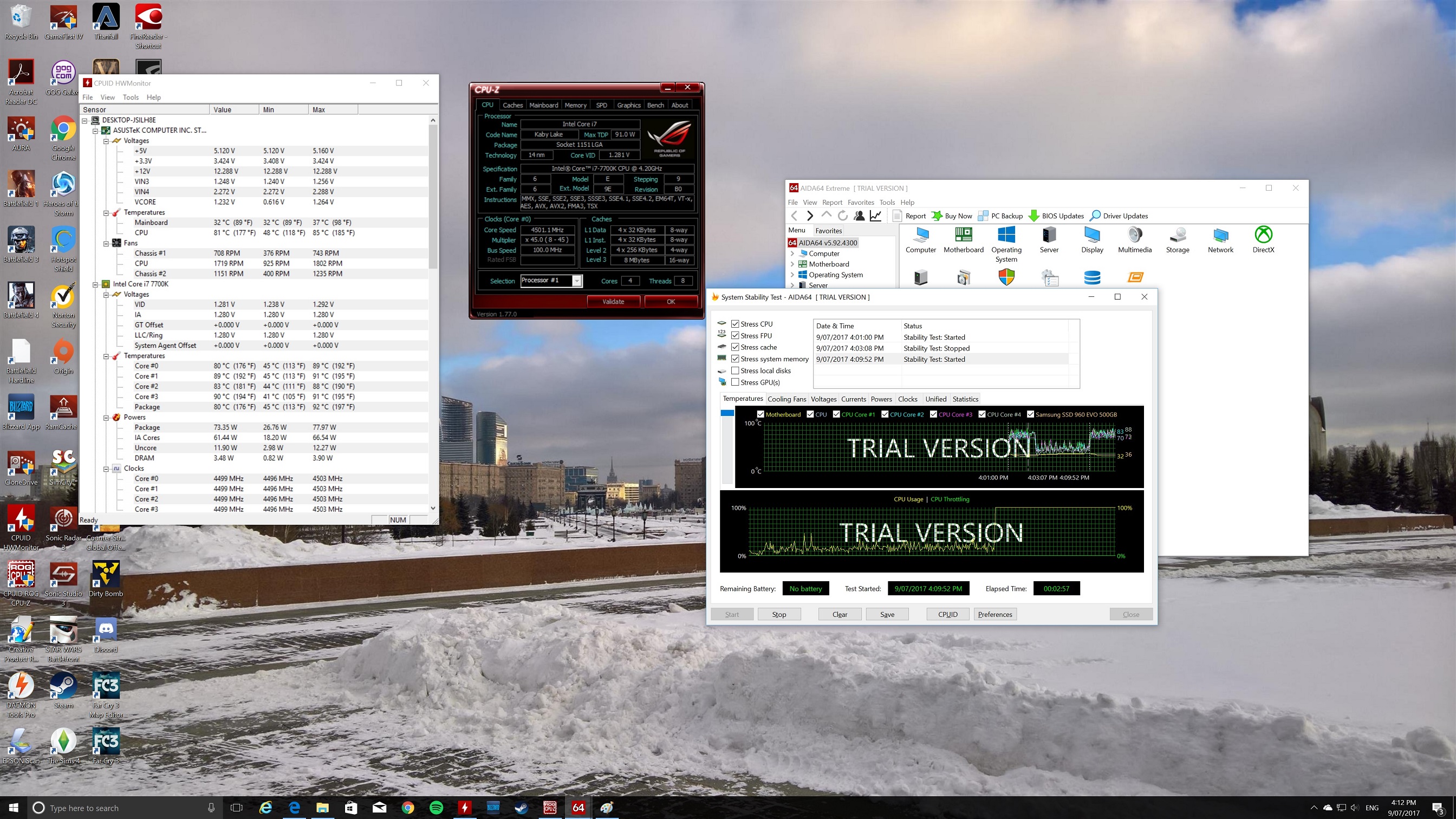Click the Validate button in CPU-Z
The image size is (1456, 819).
pyautogui.click(x=612, y=300)
